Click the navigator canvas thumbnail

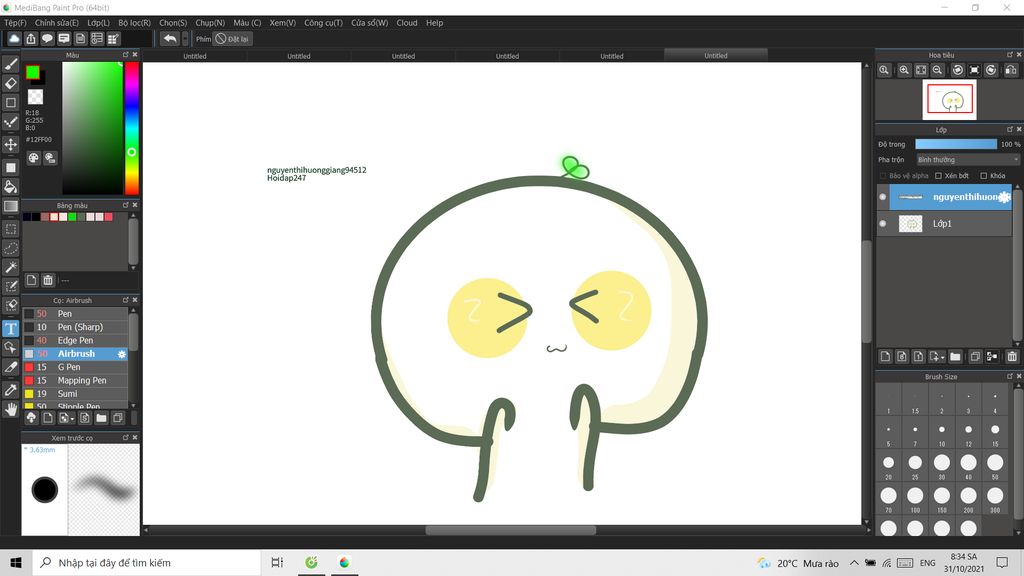coord(950,100)
